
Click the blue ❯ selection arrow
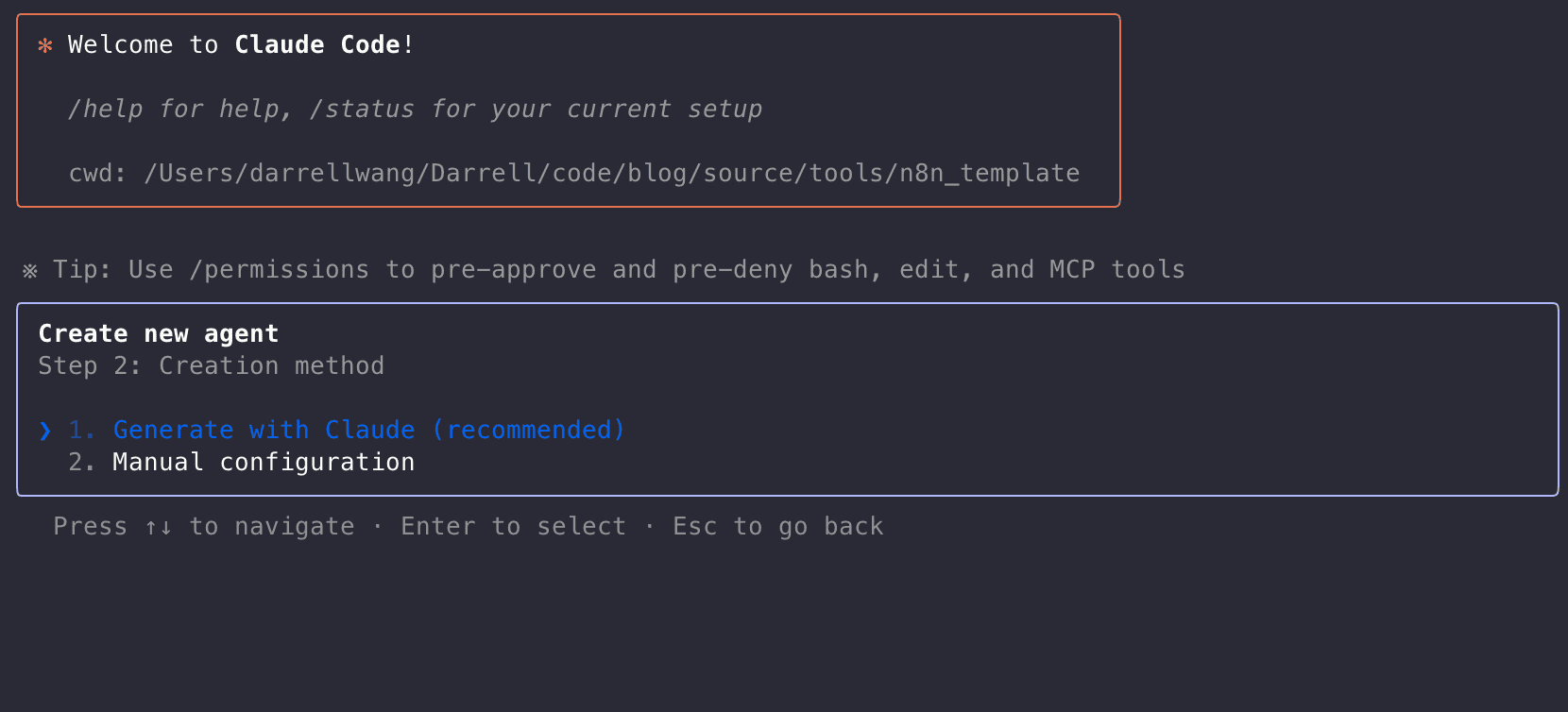45,431
